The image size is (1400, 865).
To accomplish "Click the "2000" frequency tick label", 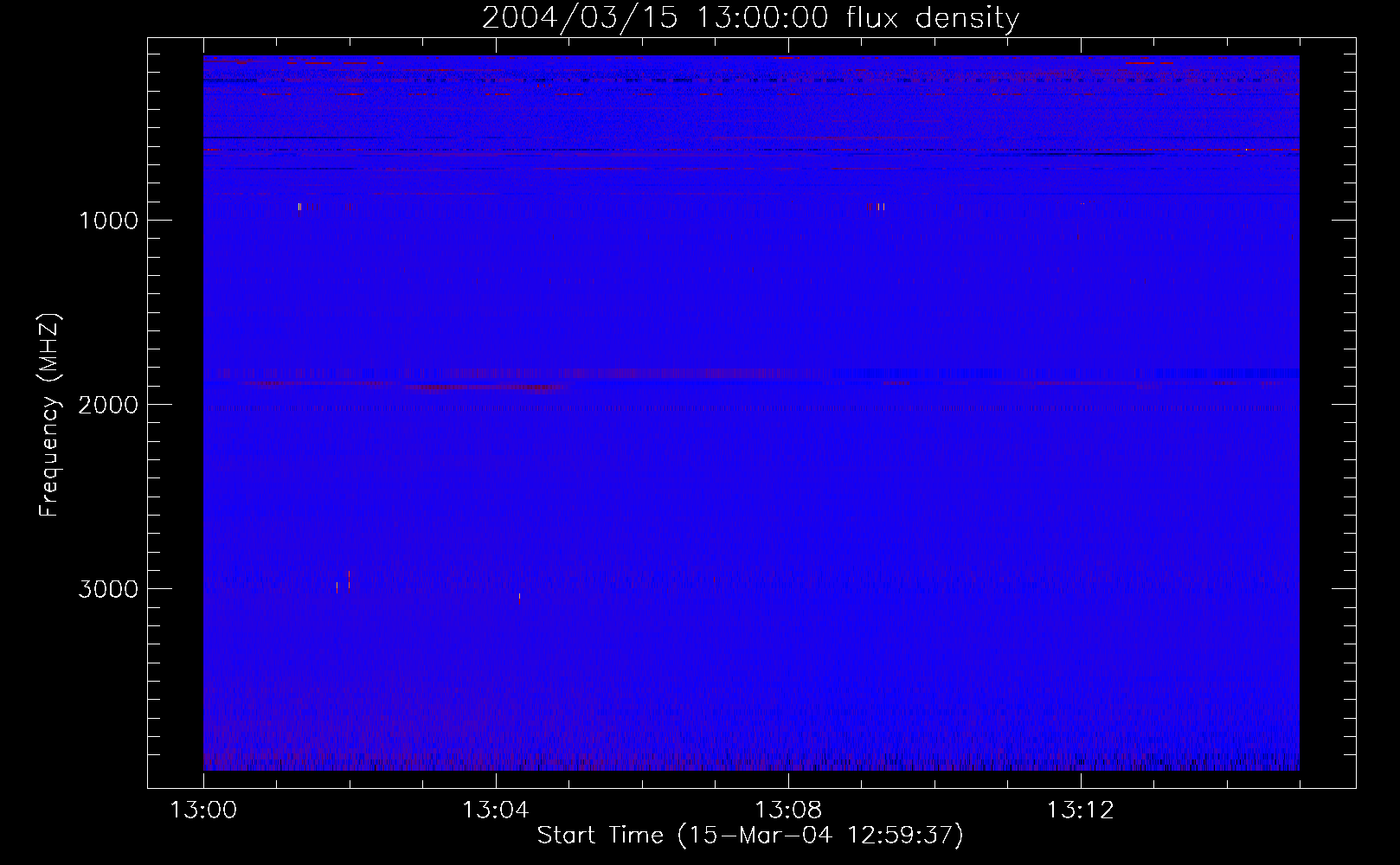I will pyautogui.click(x=108, y=404).
